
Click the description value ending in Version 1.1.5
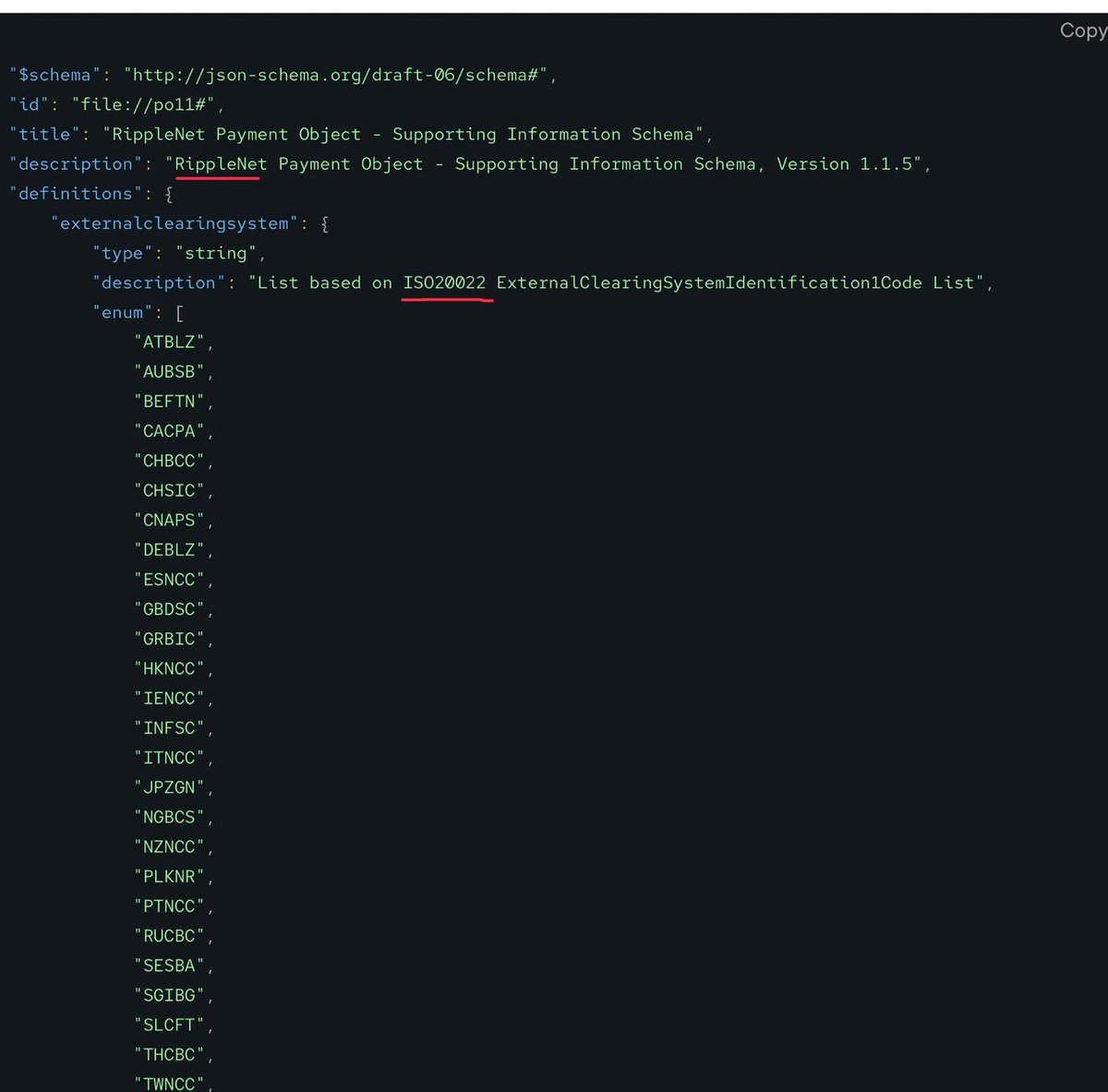point(544,163)
